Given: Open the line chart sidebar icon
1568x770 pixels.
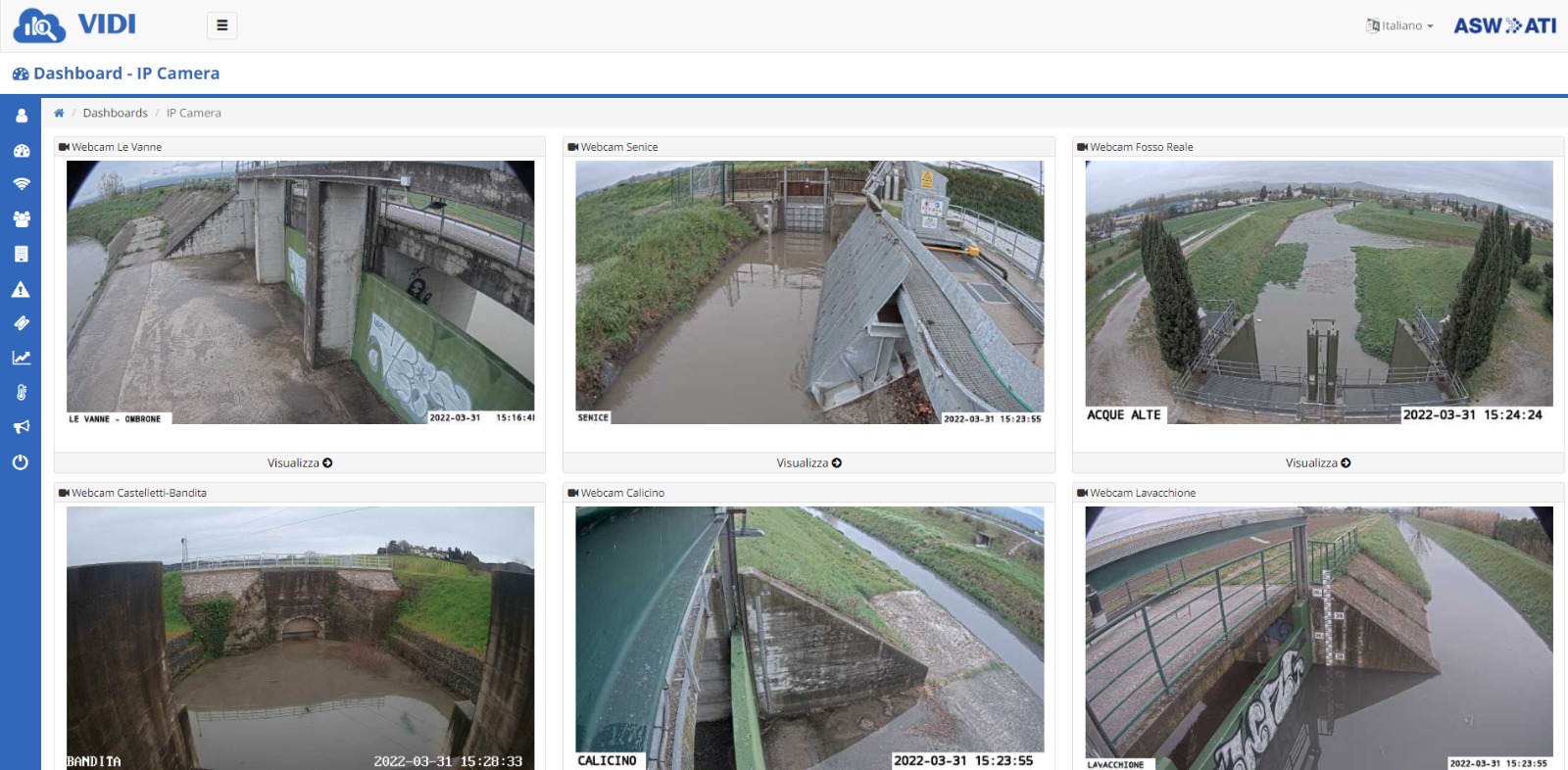Looking at the screenshot, I should [21, 359].
